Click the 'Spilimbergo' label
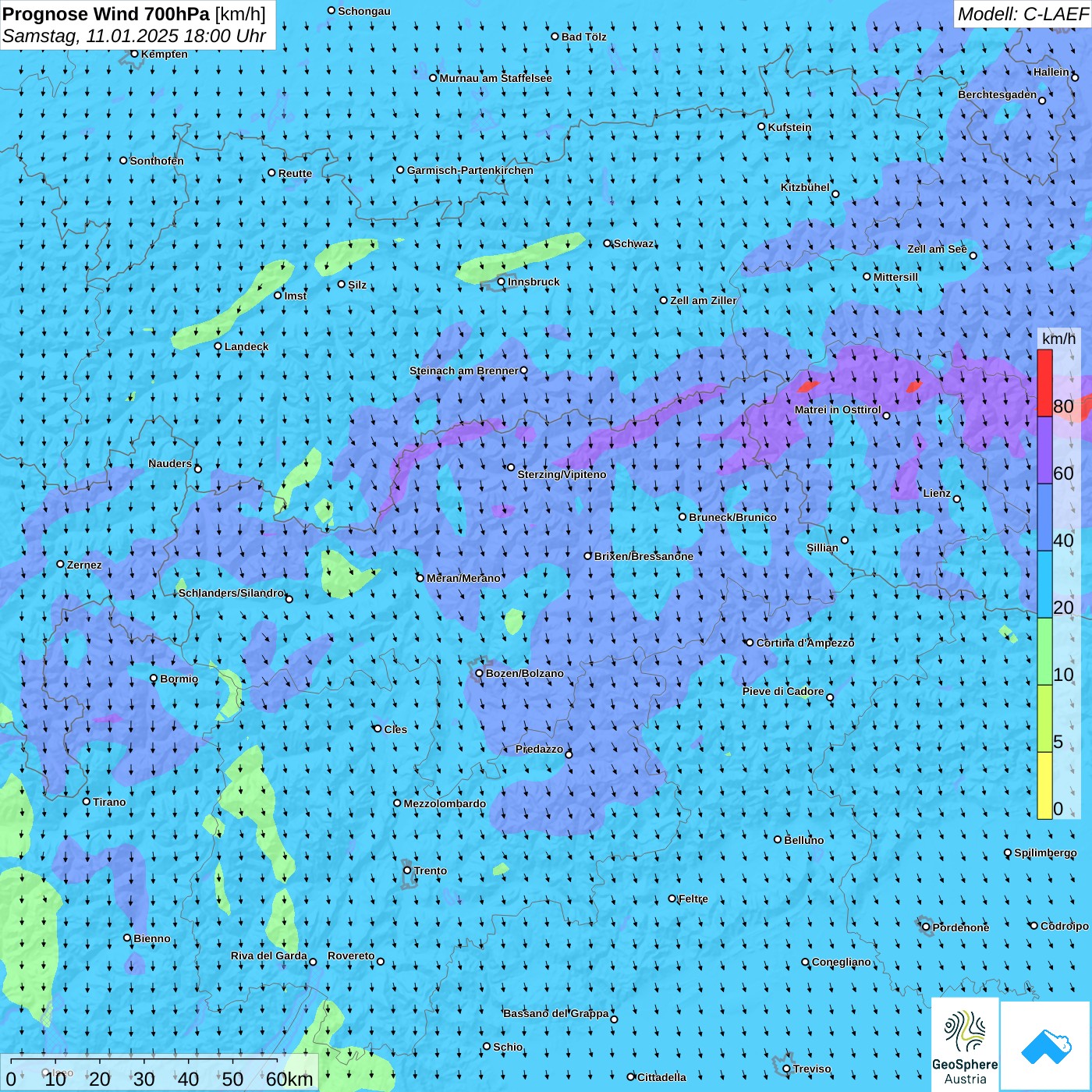This screenshot has height=1092, width=1092. 1045,853
